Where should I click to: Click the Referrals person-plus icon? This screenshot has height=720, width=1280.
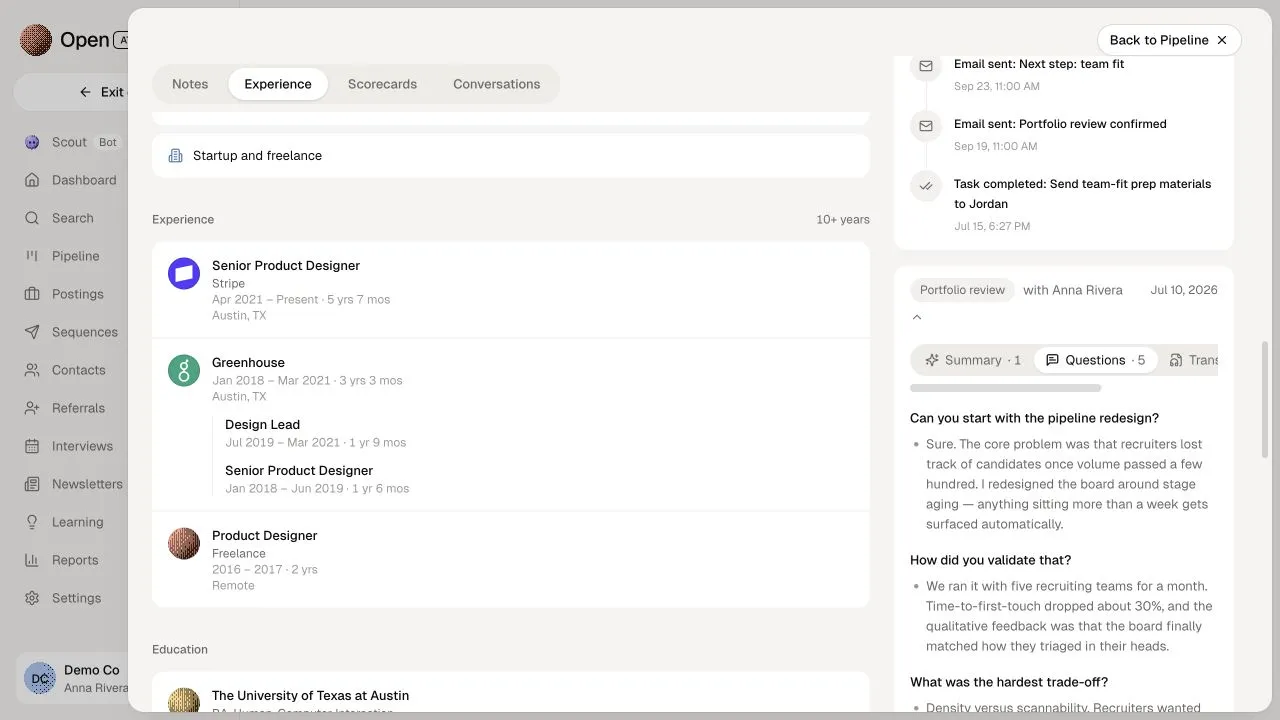(32, 408)
